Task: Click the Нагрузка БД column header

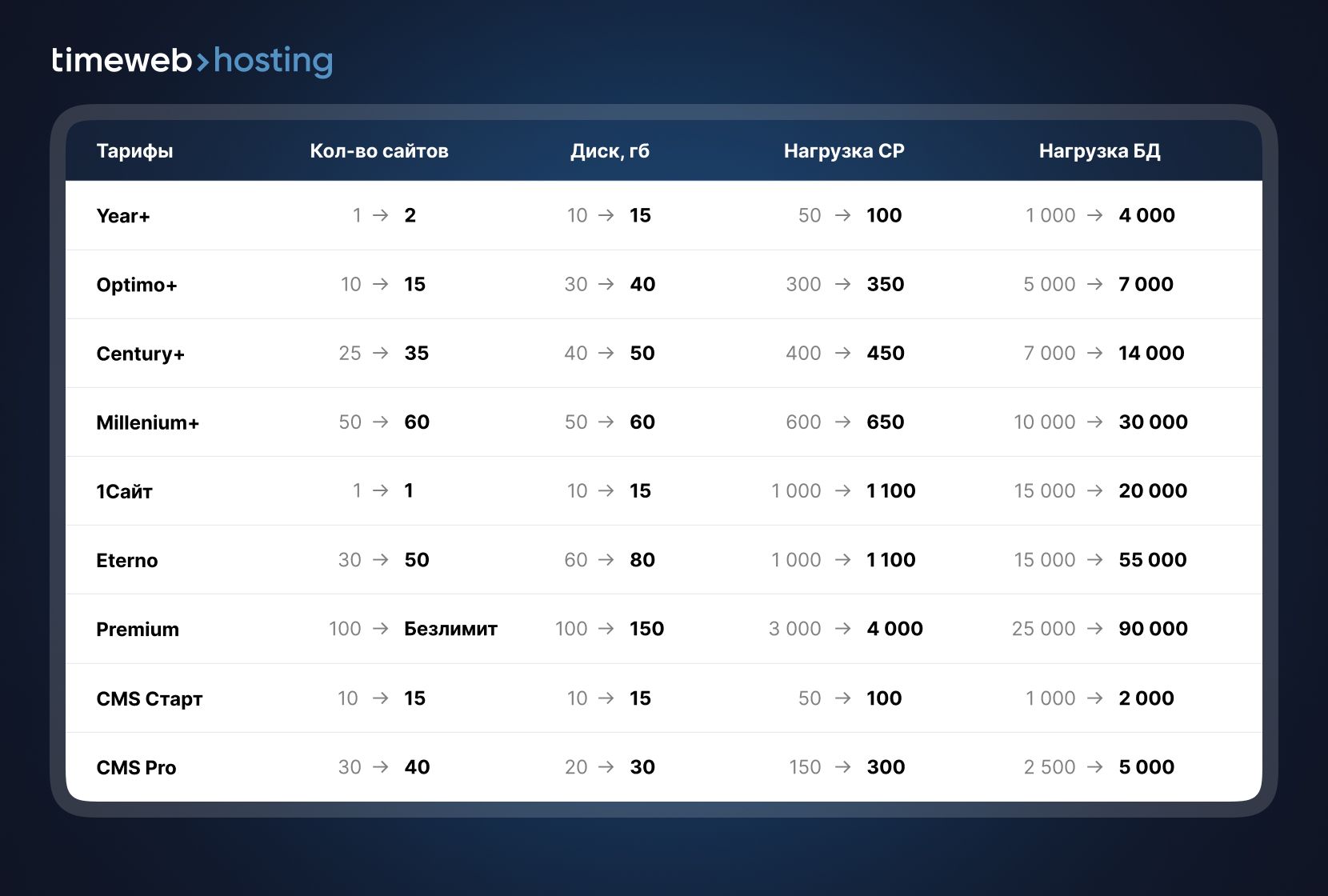Action: (1099, 151)
